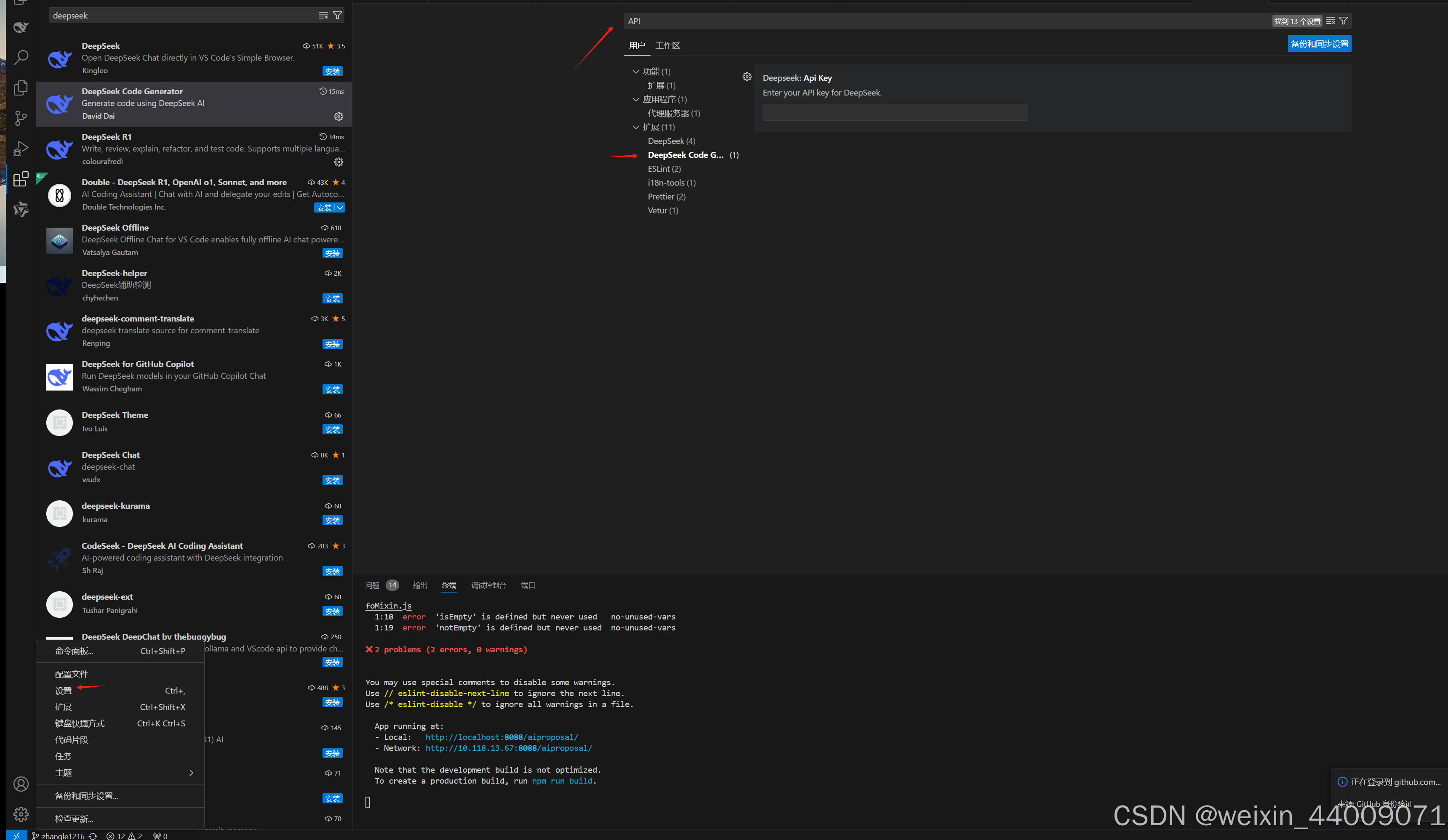Clear extensions search results icon

point(323,16)
